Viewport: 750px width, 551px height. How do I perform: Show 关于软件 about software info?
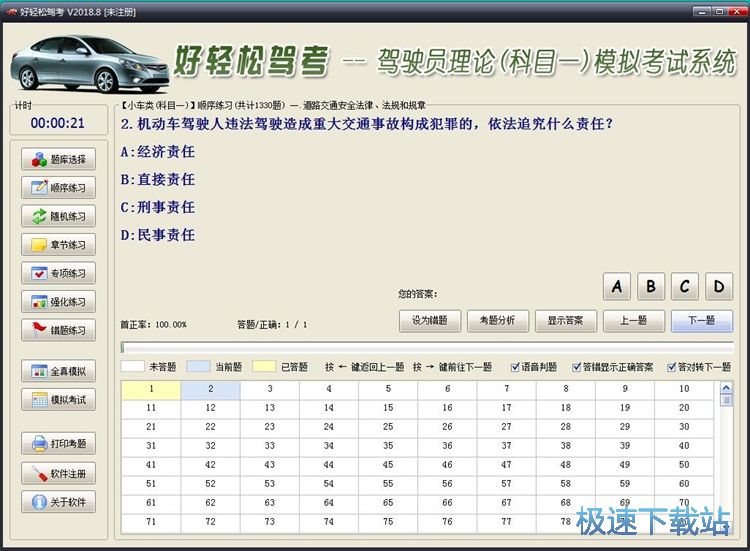click(59, 502)
